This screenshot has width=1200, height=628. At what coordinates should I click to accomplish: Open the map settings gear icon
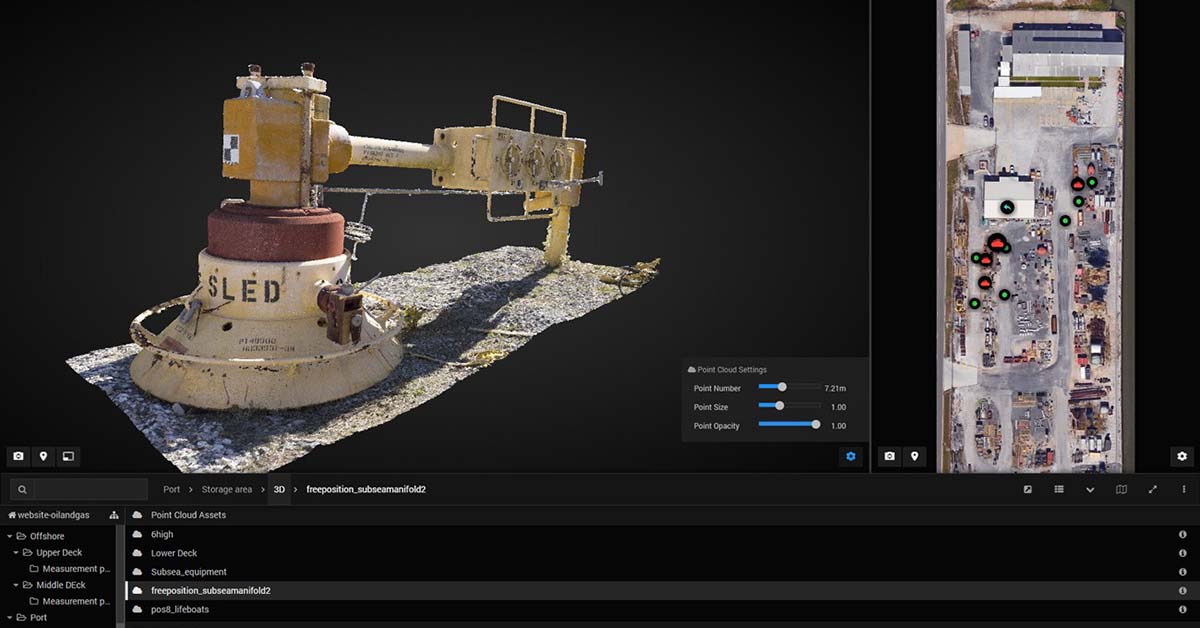coord(1184,456)
